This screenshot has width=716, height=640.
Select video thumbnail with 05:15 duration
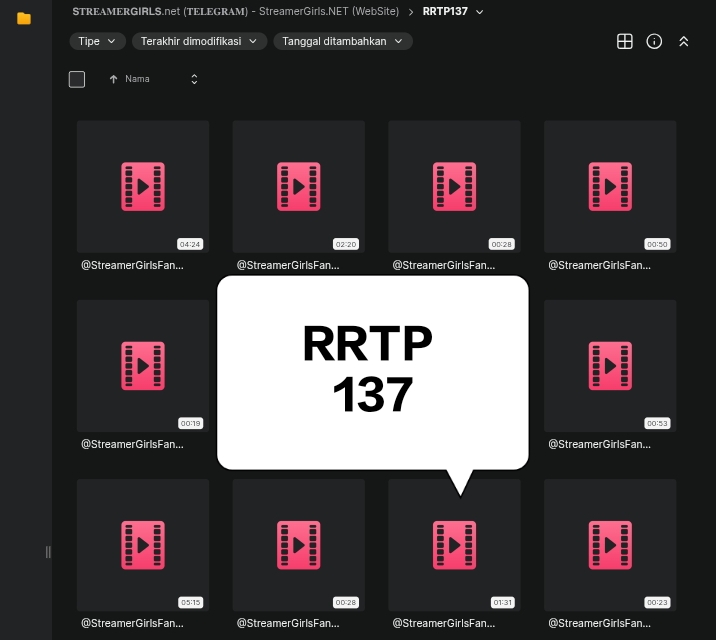coord(143,544)
